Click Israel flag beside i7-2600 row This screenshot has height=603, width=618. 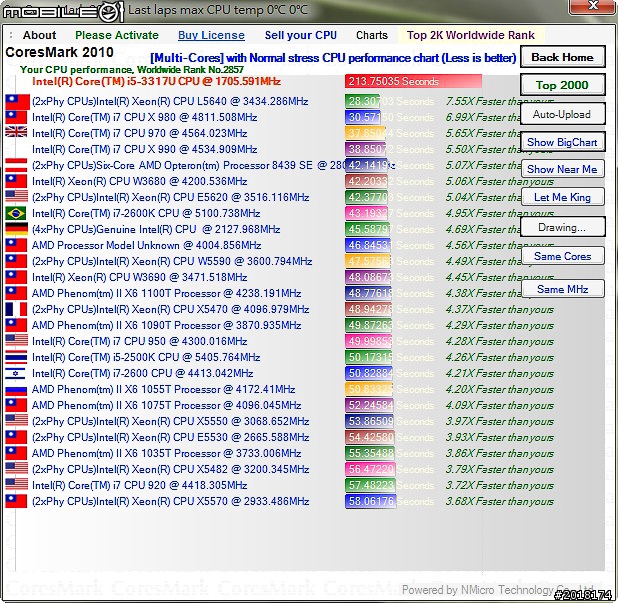pos(17,373)
